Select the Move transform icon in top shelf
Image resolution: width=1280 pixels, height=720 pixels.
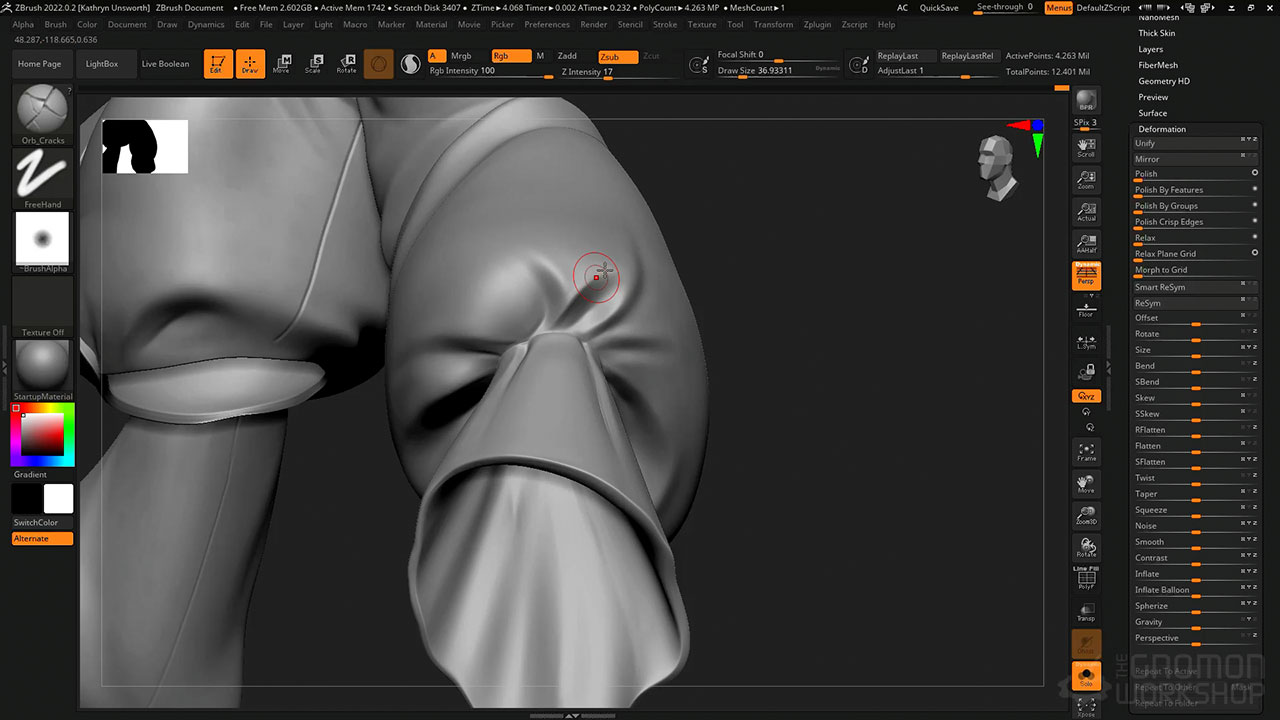click(x=282, y=64)
